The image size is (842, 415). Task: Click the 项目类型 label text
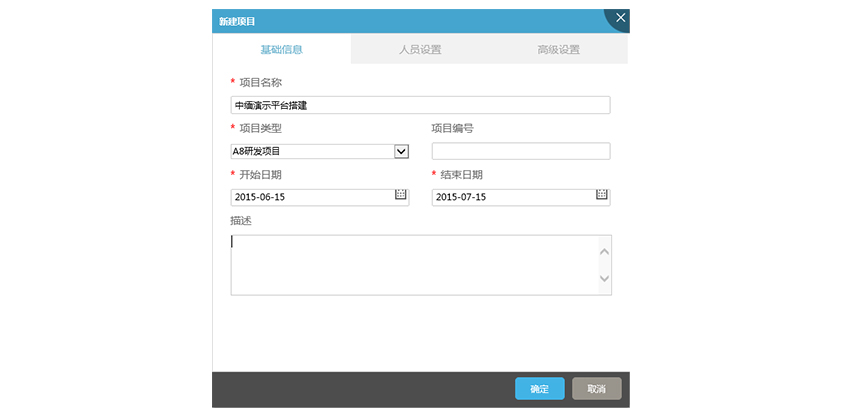pos(260,128)
